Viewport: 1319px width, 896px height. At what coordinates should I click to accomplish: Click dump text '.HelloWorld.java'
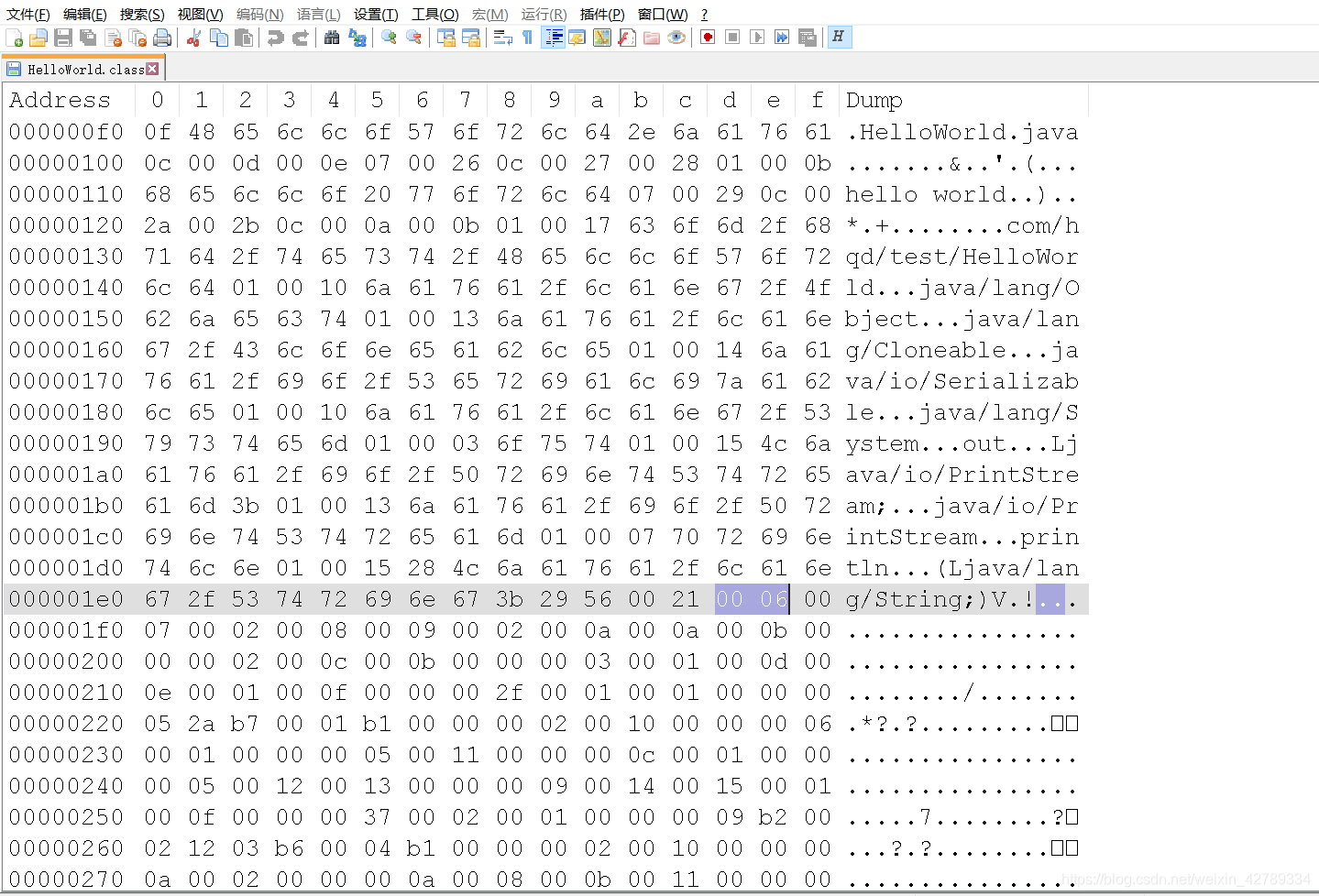pos(962,132)
